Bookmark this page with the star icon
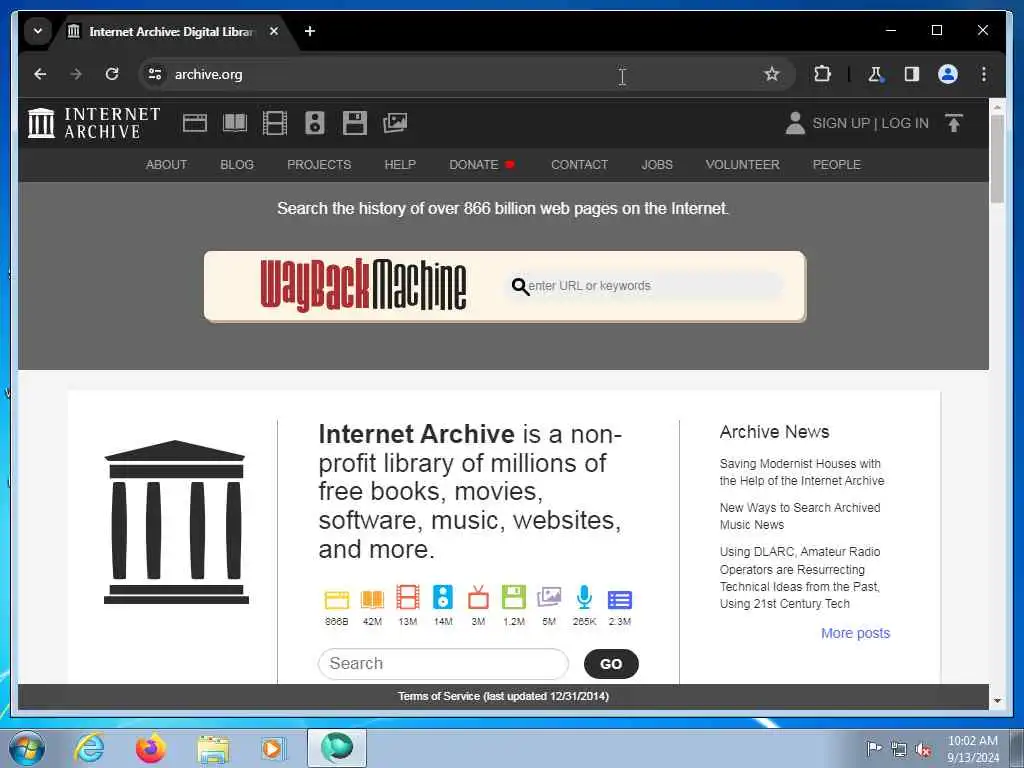The height and width of the screenshot is (768, 1024). click(772, 74)
